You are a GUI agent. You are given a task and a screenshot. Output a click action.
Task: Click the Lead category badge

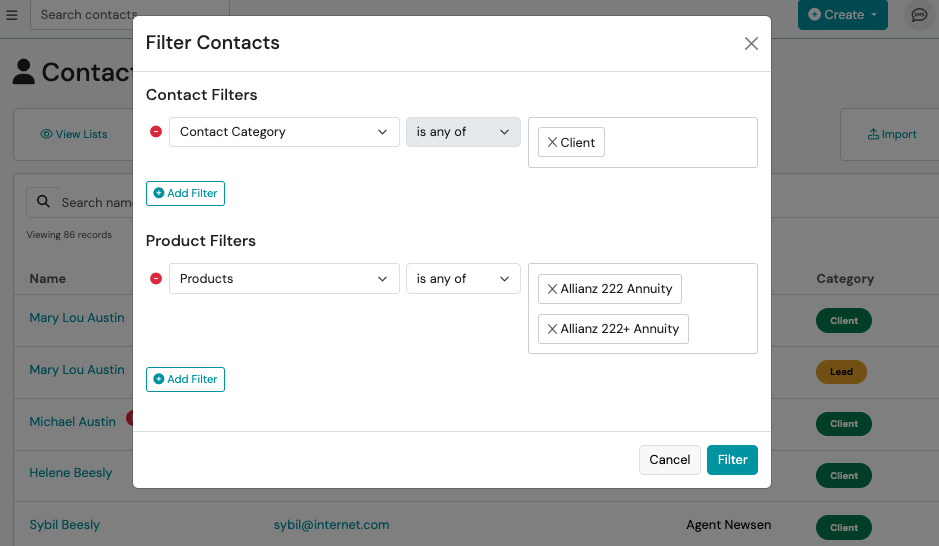pyautogui.click(x=841, y=372)
